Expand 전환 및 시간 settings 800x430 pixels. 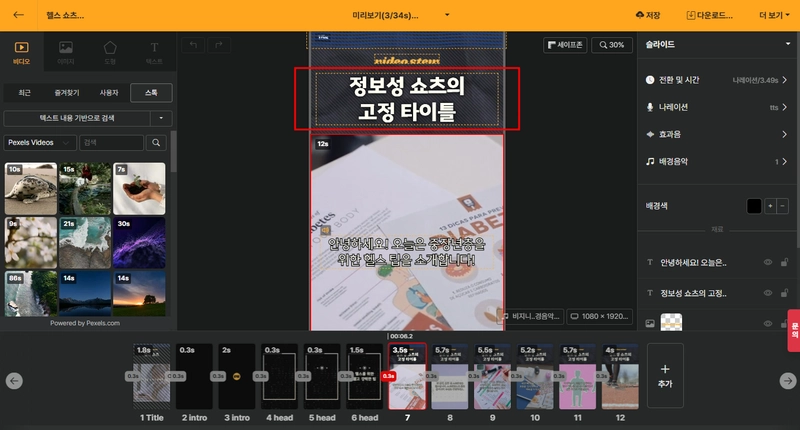point(716,80)
